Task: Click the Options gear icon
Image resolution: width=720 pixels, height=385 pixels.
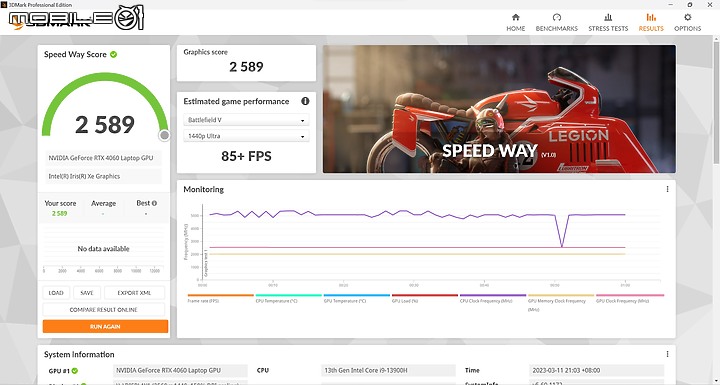Action: pos(687,17)
